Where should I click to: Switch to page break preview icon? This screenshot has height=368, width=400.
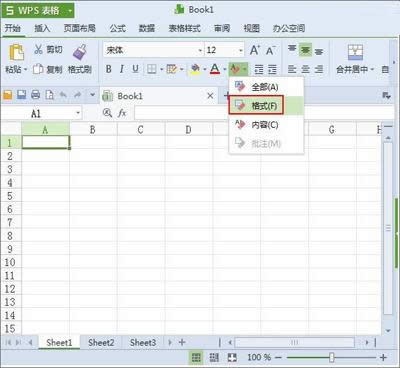tap(214, 358)
